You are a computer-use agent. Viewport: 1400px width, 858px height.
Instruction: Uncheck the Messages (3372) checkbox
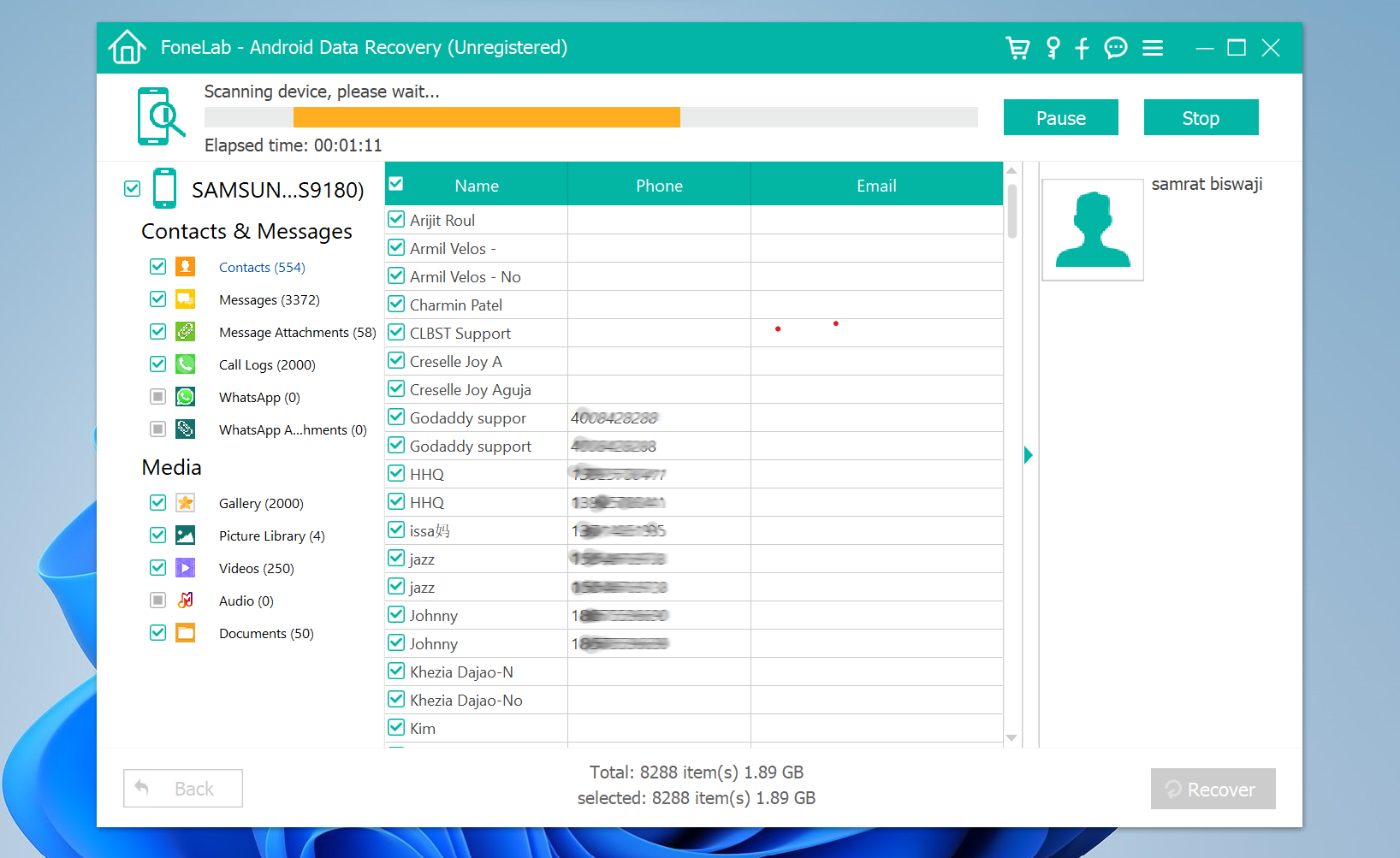pos(157,299)
